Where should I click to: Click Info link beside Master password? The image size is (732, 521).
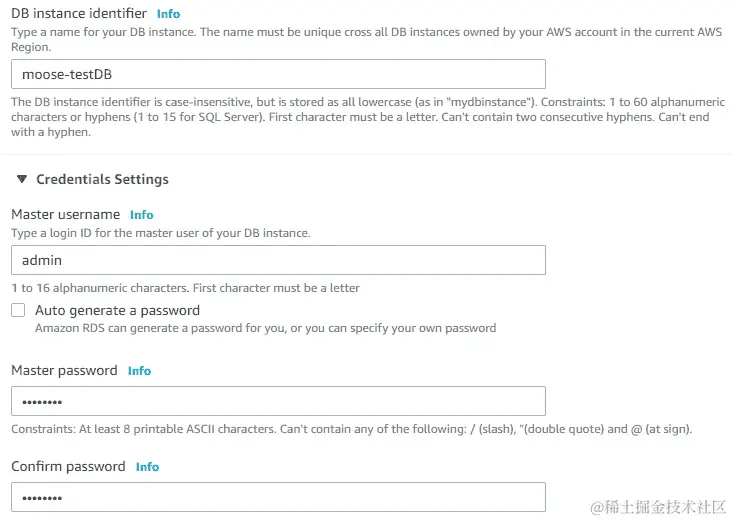[139, 371]
